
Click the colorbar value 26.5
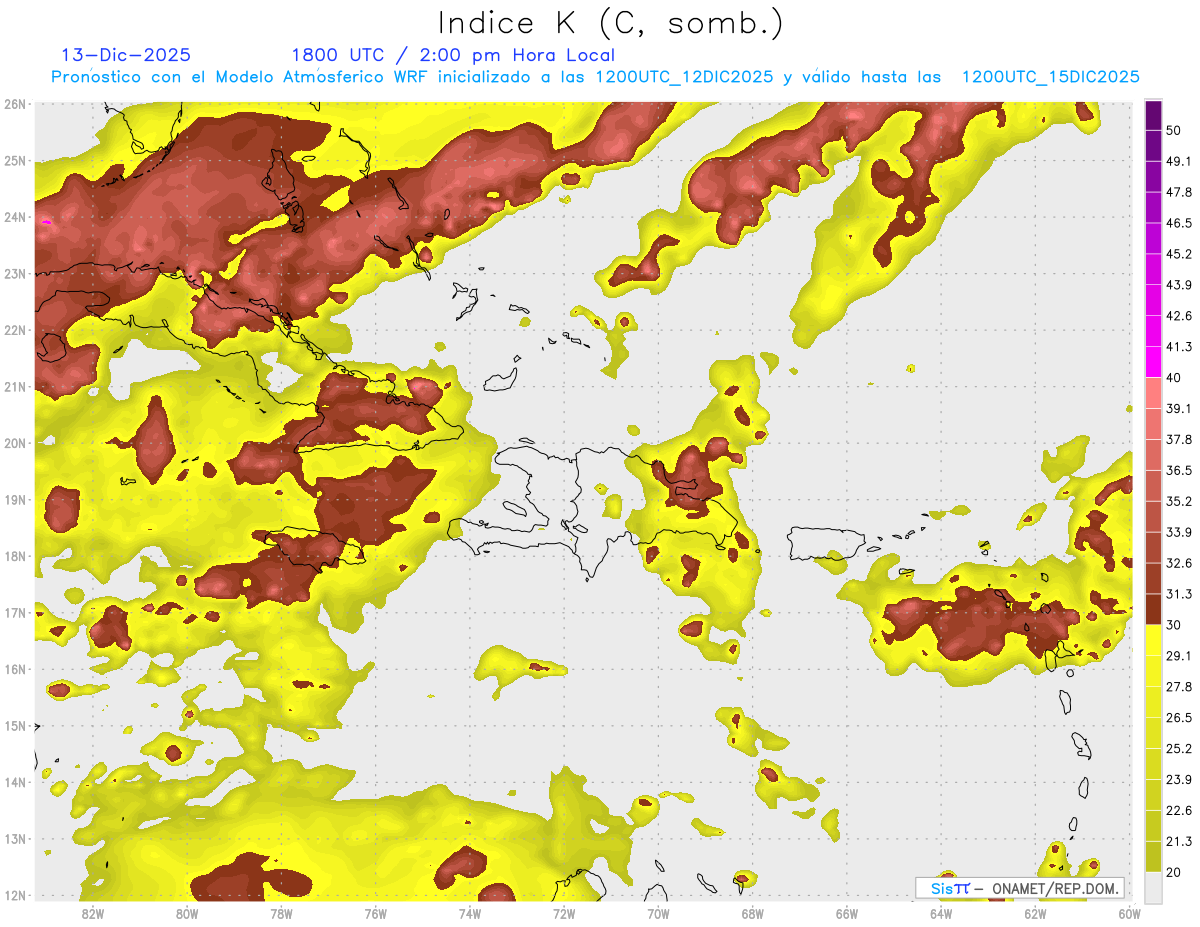click(1179, 717)
